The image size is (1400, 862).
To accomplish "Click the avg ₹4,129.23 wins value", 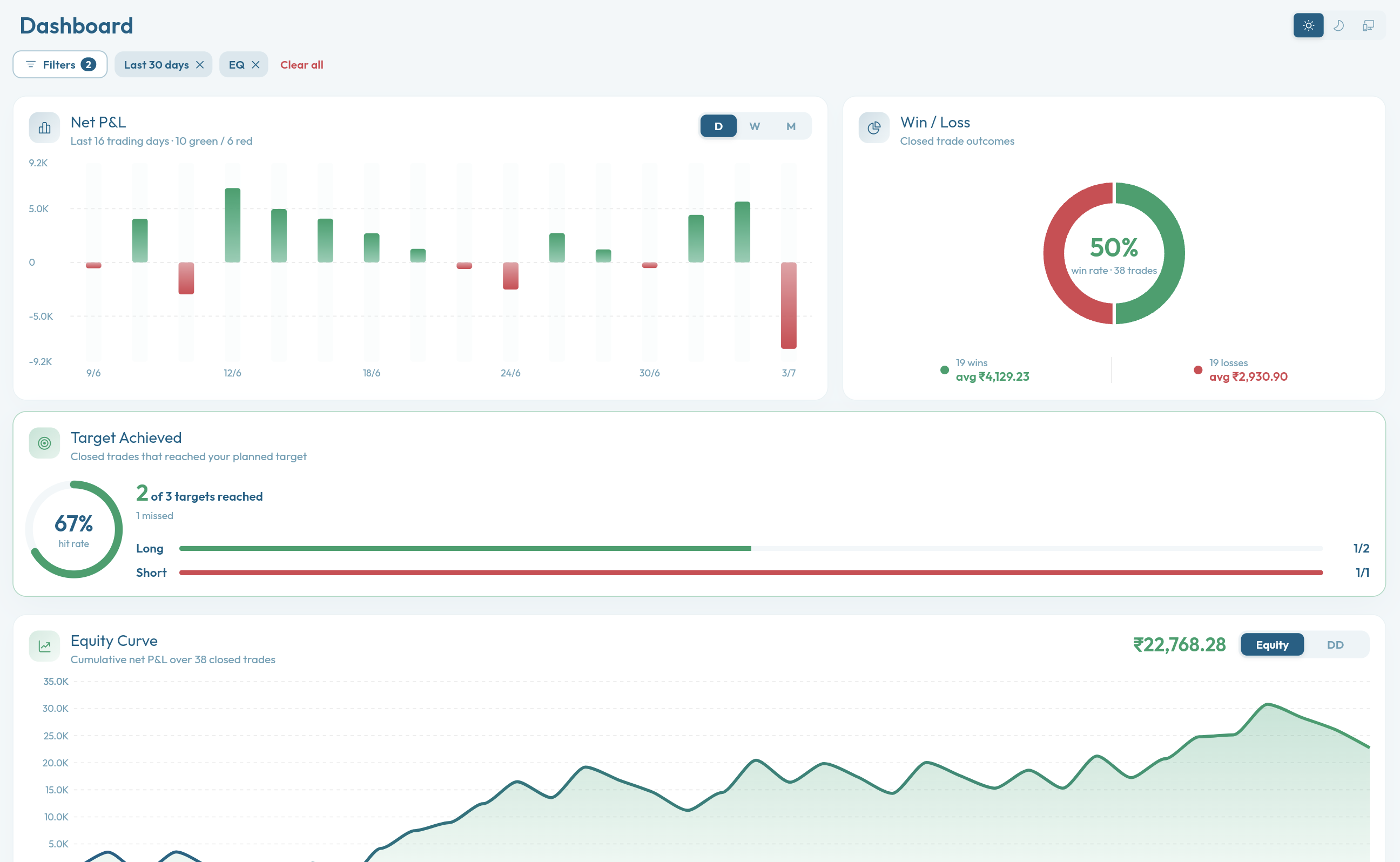I will tap(992, 377).
